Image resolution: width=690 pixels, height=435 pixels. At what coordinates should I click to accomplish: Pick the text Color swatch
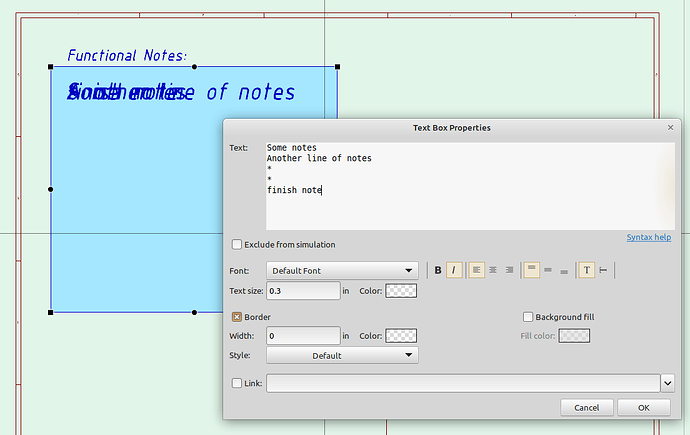pos(401,291)
